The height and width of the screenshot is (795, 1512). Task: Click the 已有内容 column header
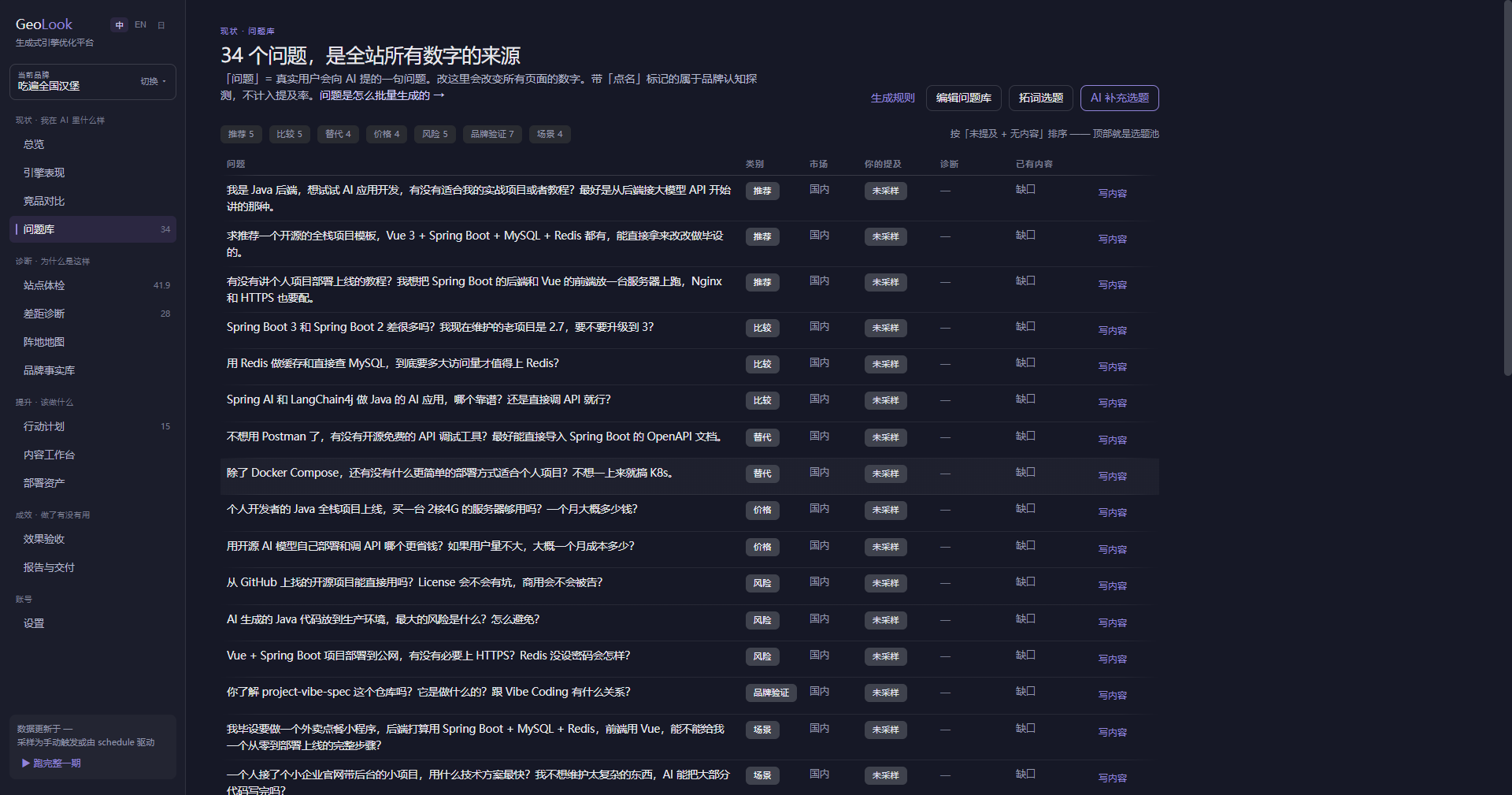click(x=1034, y=164)
